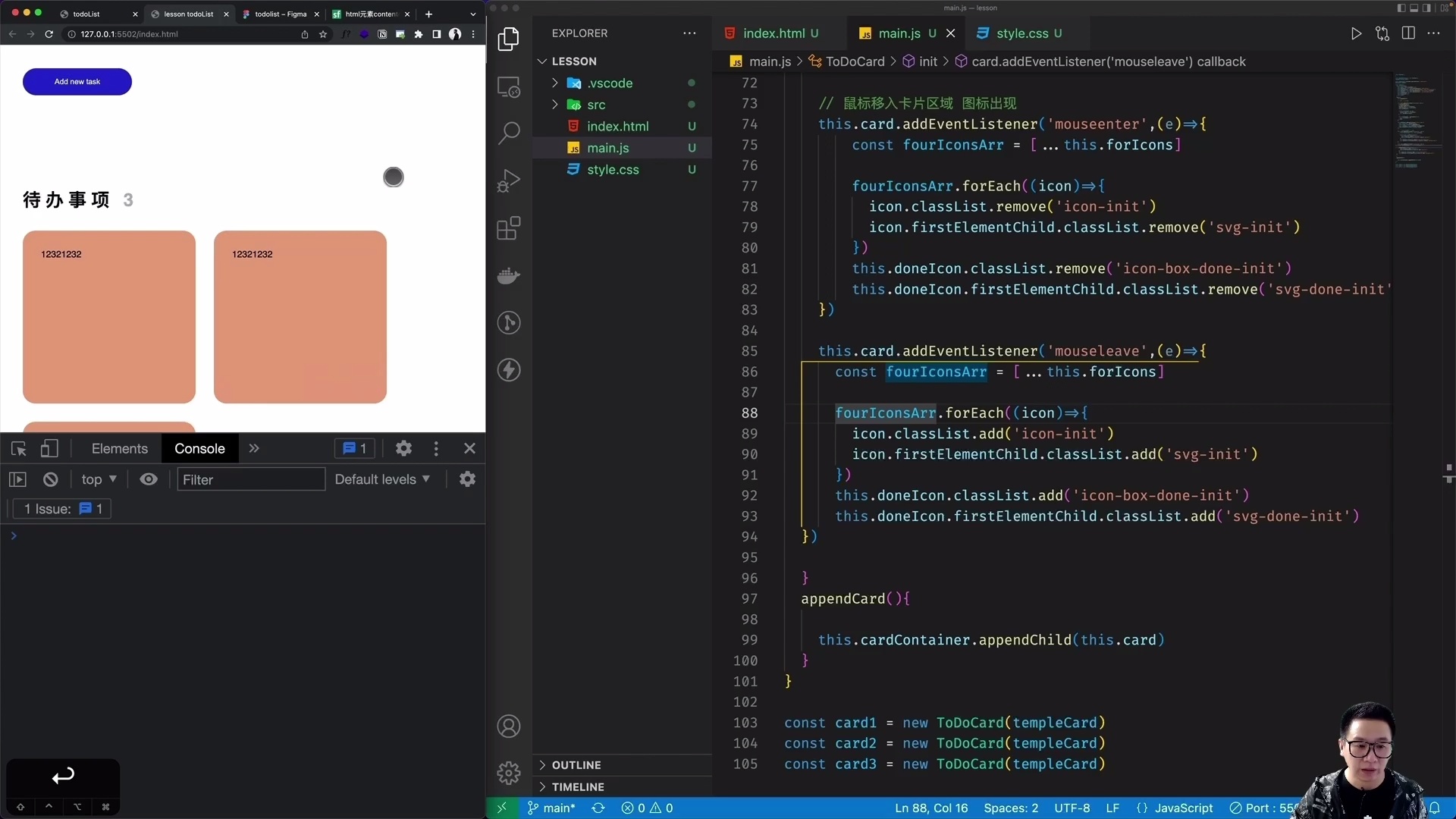Toggle the live expression eye icon

coord(149,479)
